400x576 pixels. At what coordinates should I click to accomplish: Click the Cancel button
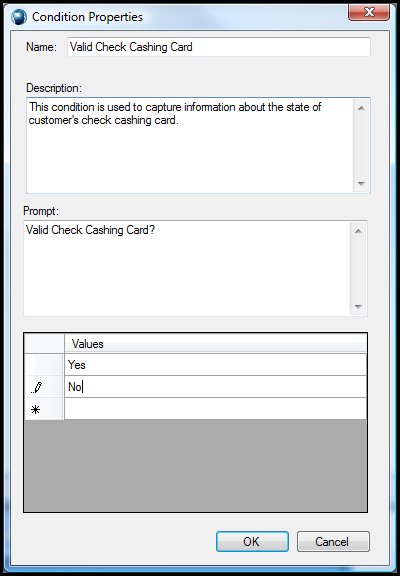point(333,541)
